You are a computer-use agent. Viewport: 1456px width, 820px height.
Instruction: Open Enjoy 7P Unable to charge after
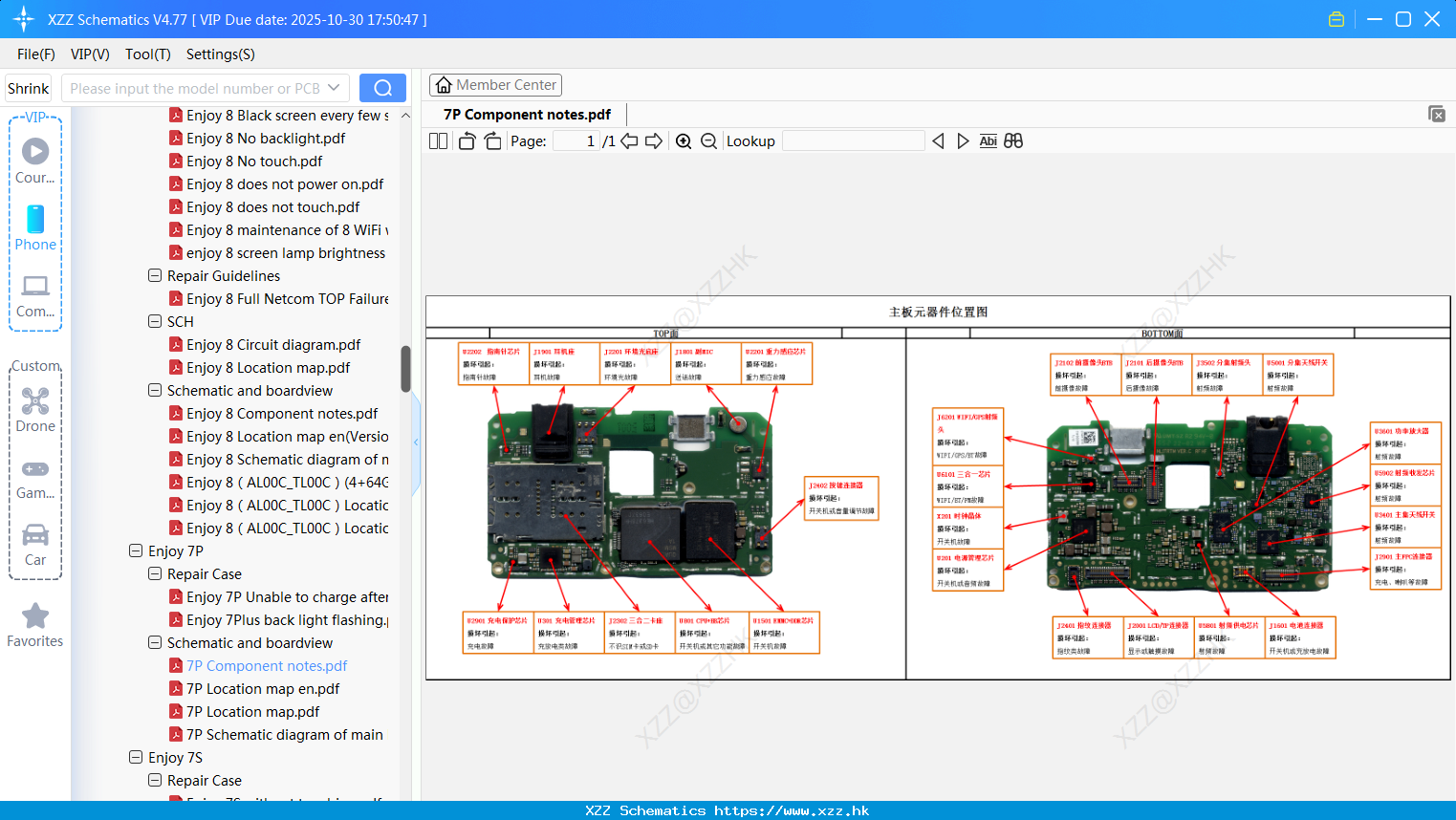pyautogui.click(x=288, y=596)
